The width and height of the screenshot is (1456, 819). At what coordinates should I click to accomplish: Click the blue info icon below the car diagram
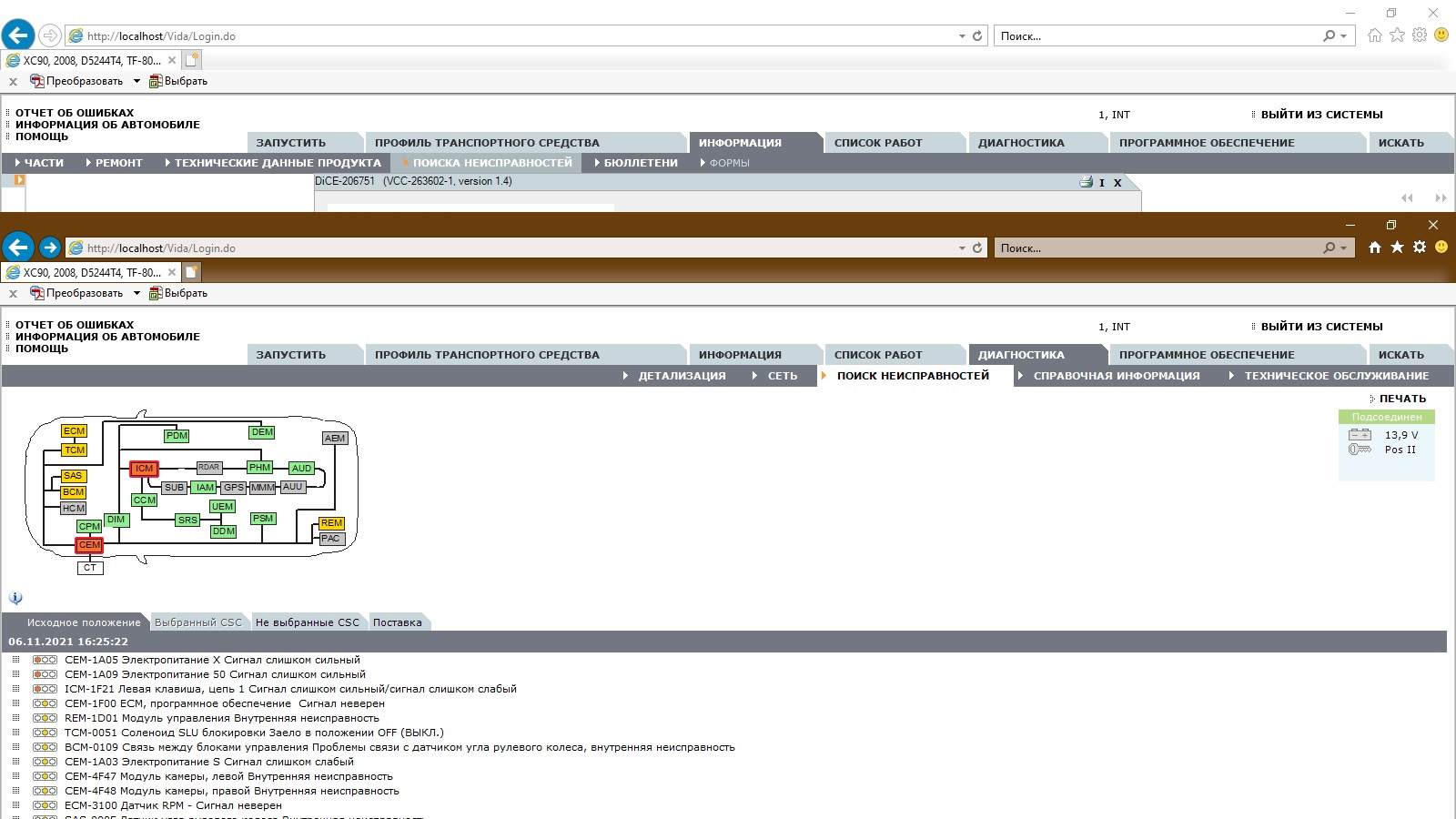coord(15,598)
